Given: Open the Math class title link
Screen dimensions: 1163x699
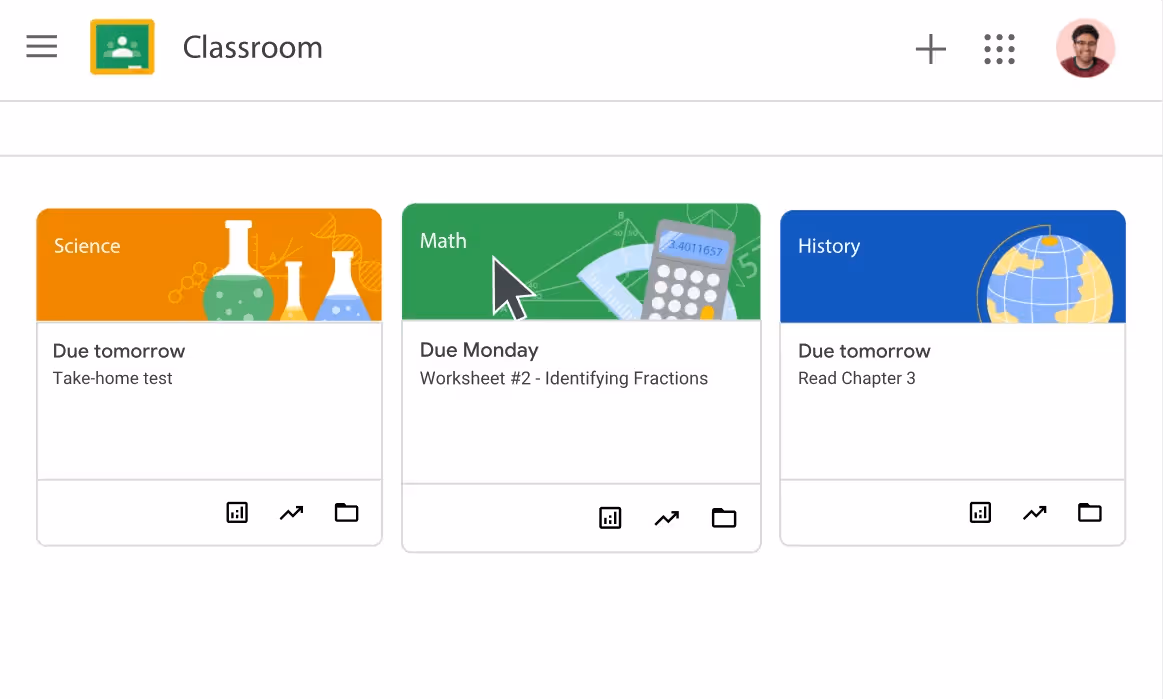Looking at the screenshot, I should [x=443, y=240].
